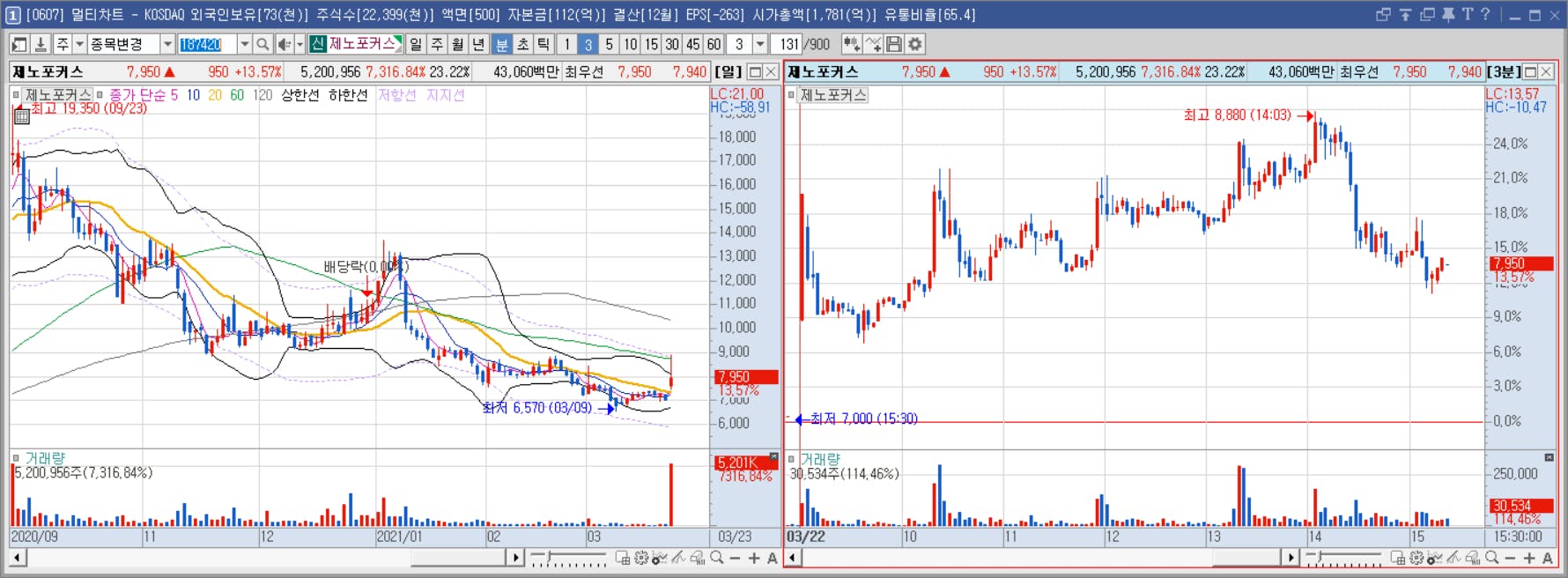Click the 상한선 legend label
The height and width of the screenshot is (578, 1568).
300,94
